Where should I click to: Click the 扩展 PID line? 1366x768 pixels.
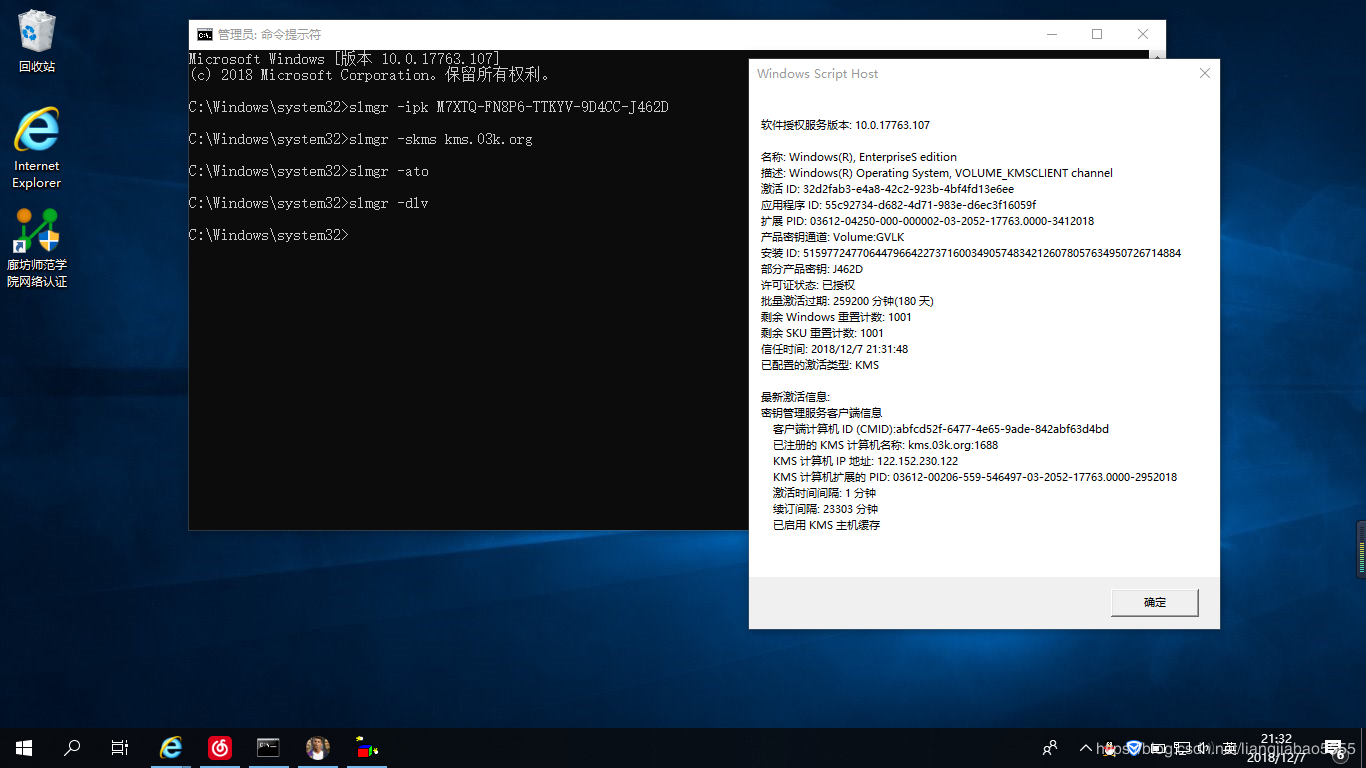point(927,221)
